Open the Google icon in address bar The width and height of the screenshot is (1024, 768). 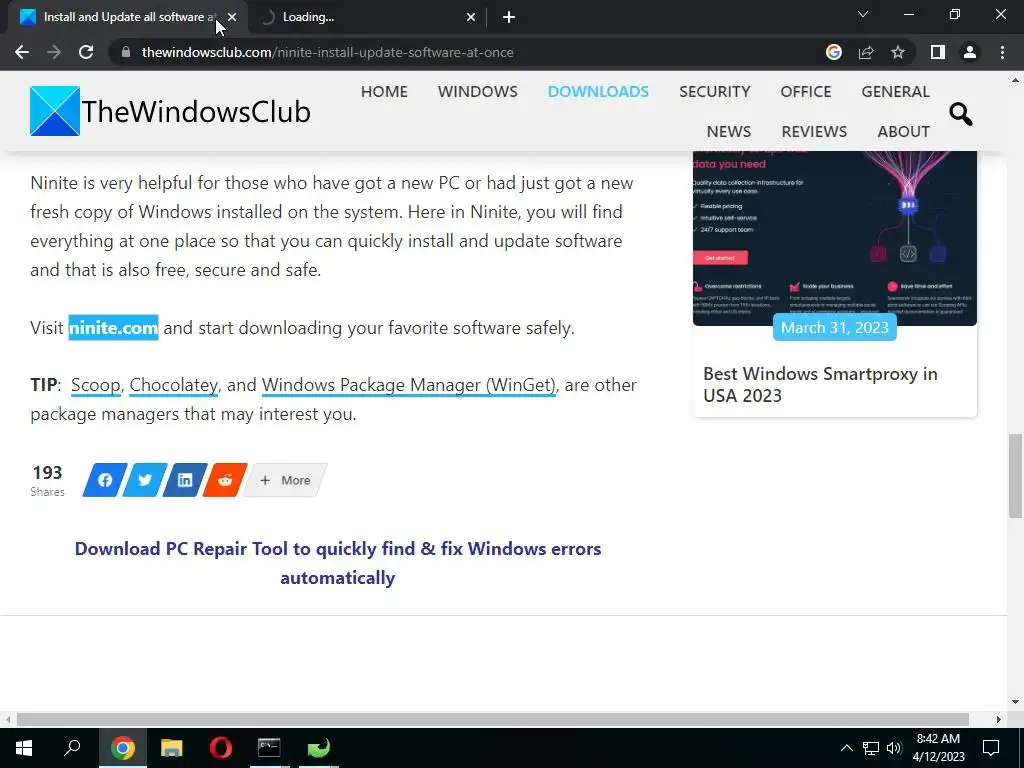click(833, 52)
